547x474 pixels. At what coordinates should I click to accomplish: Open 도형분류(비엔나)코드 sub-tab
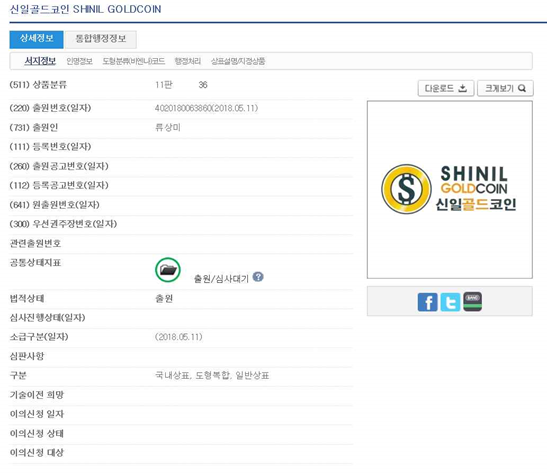[134, 61]
